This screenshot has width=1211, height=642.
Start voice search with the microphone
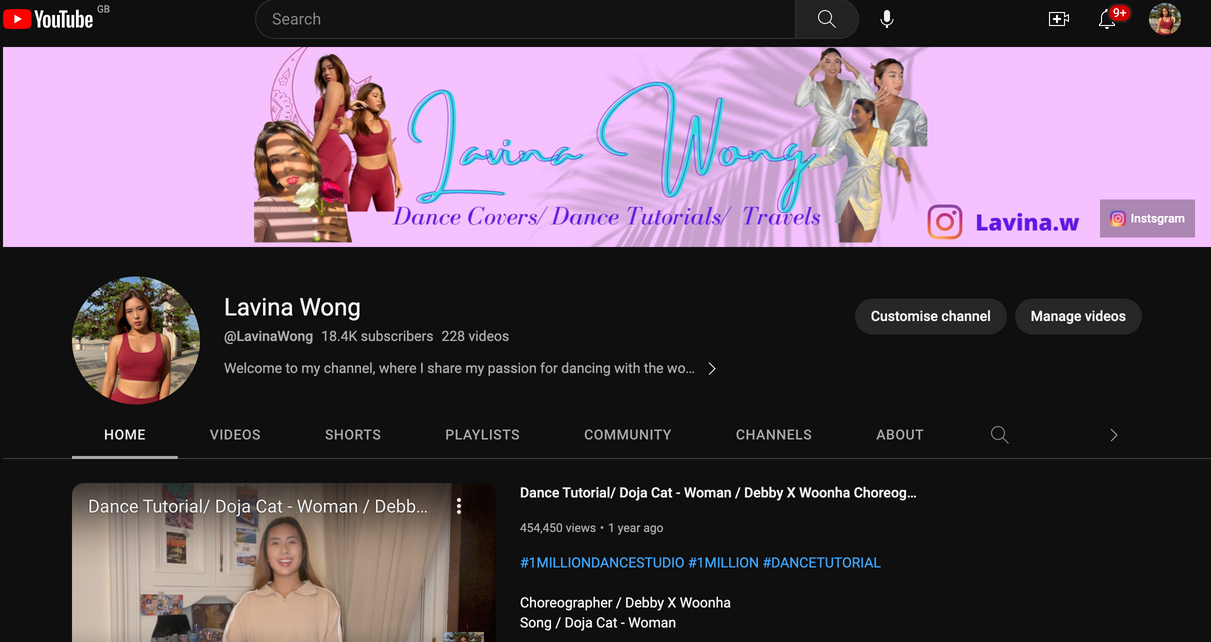pyautogui.click(x=887, y=19)
